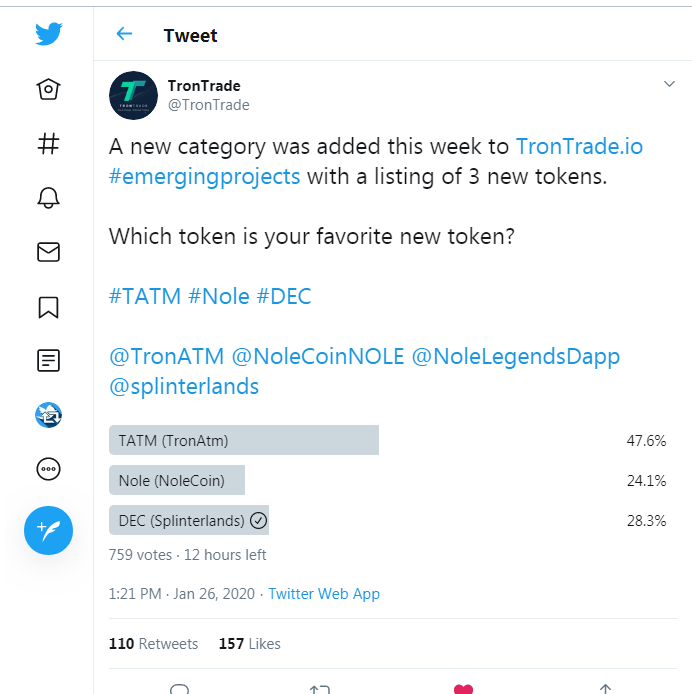Viewport: 692px width, 694px height.
Task: Open Notifications bell icon
Action: [48, 197]
